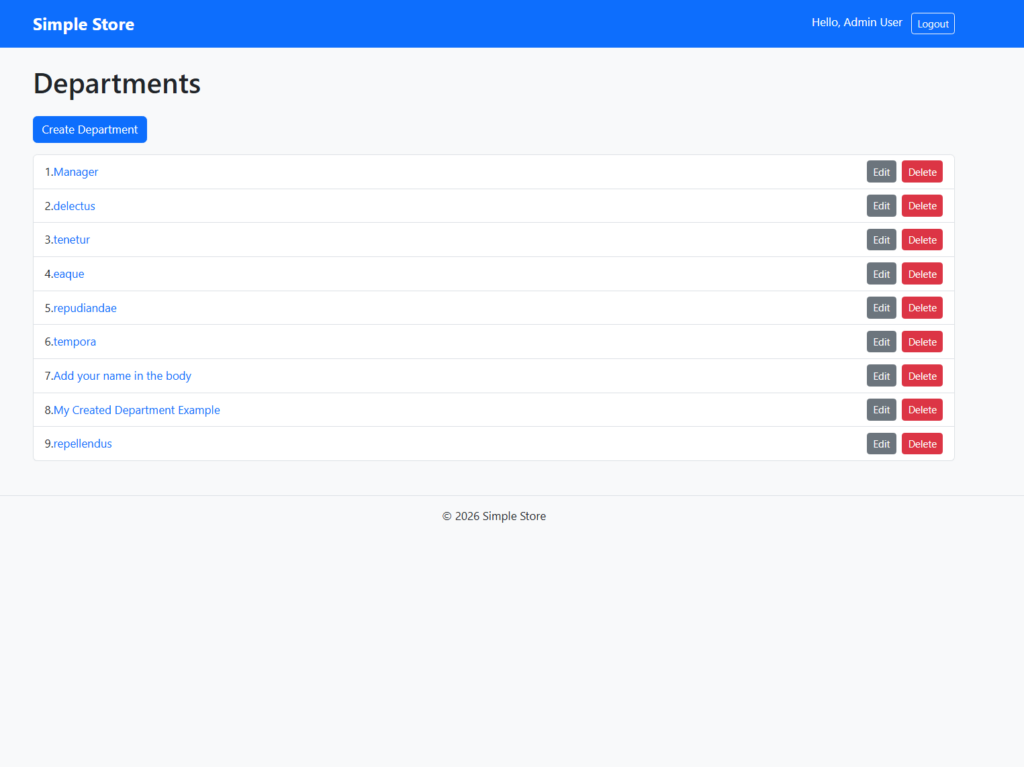Open My Created Department Example link

137,410
